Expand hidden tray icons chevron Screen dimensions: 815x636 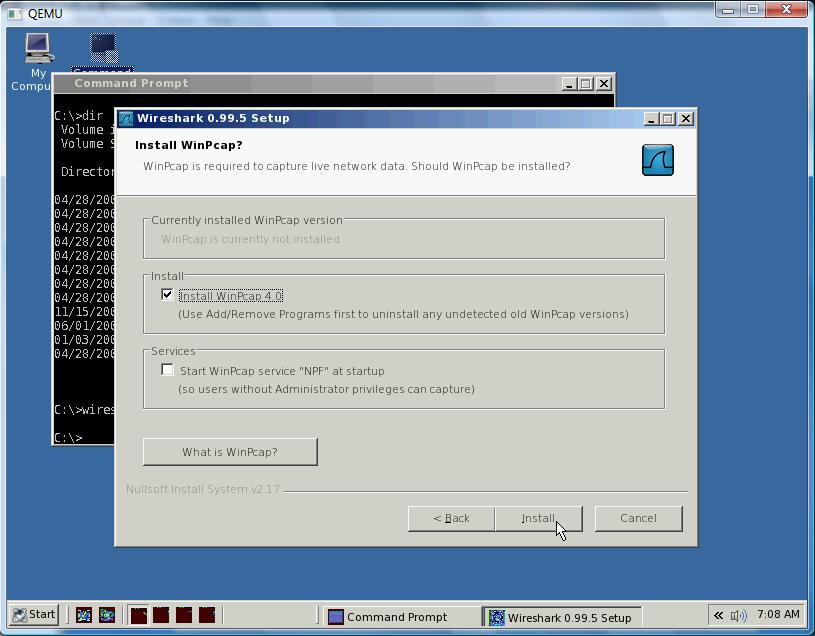click(x=718, y=616)
